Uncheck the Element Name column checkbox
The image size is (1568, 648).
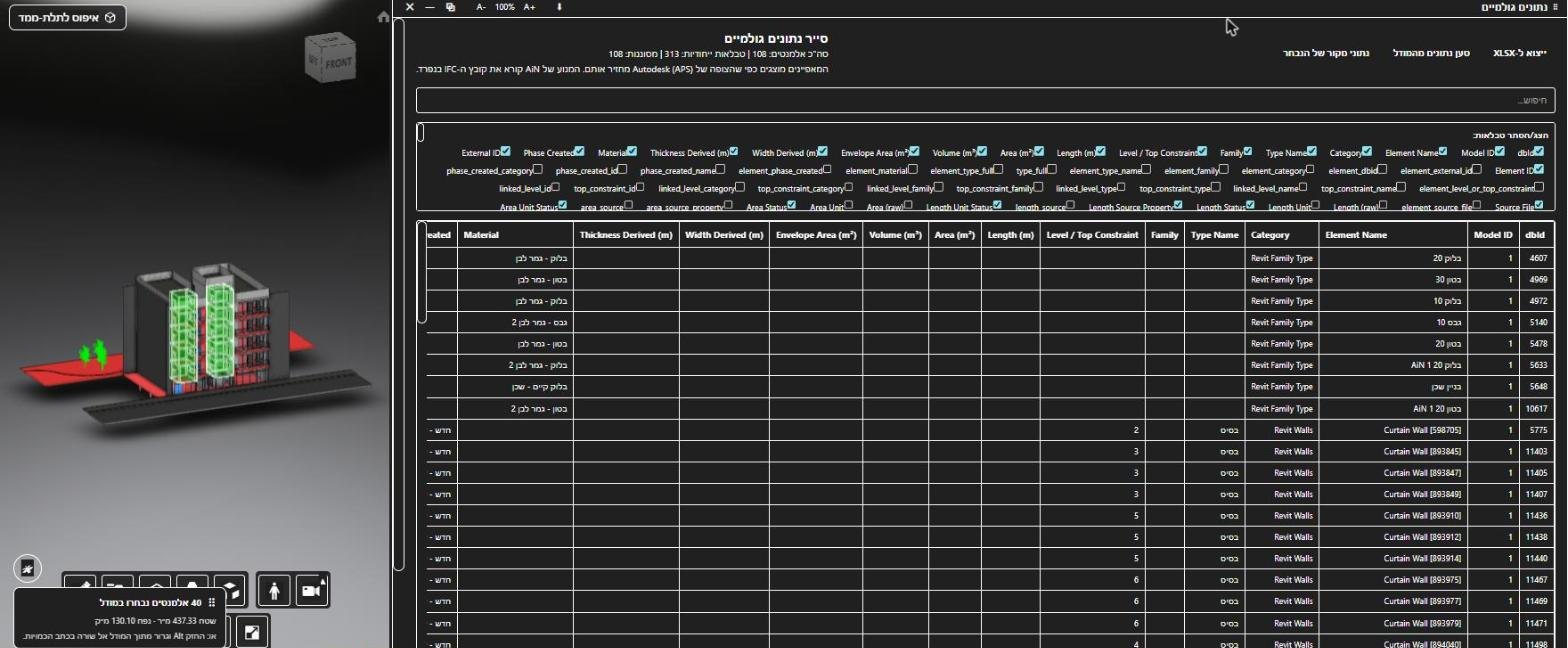pos(1443,151)
